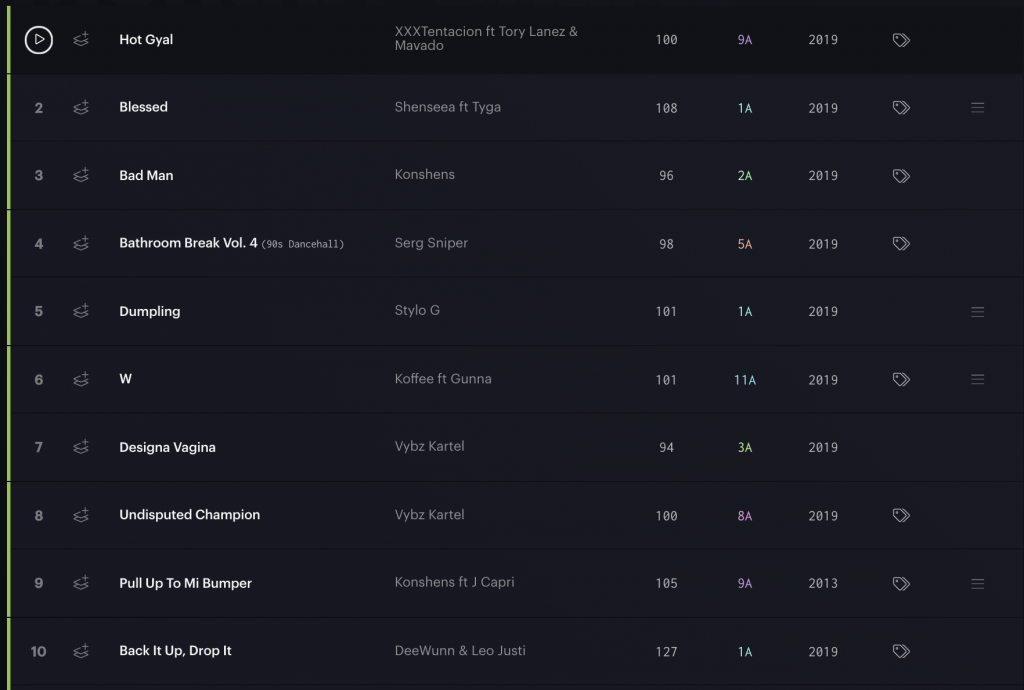Add Dumpling to crate
The width and height of the screenshot is (1024, 690).
tap(81, 311)
